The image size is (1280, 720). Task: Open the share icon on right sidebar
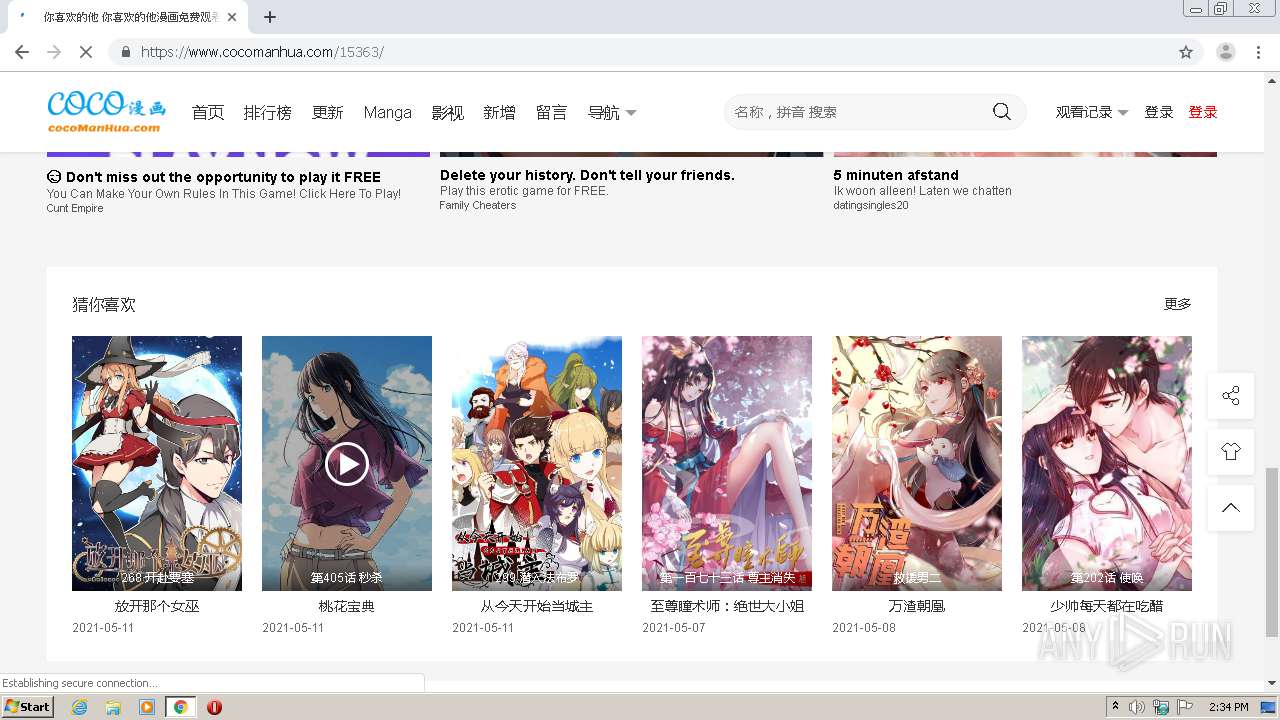tap(1231, 396)
